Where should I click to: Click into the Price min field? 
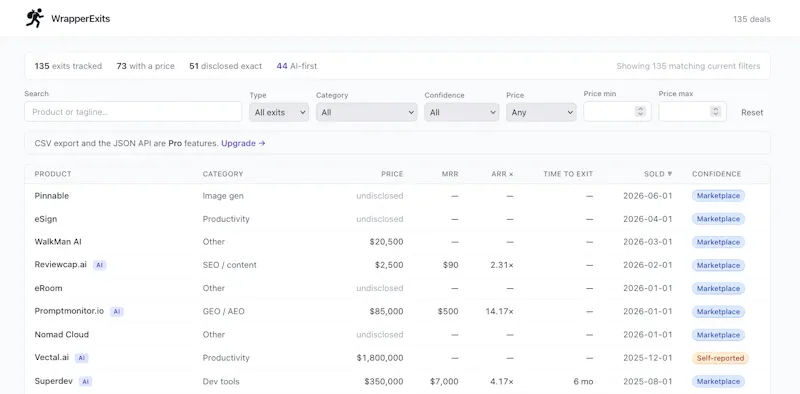pyautogui.click(x=617, y=111)
